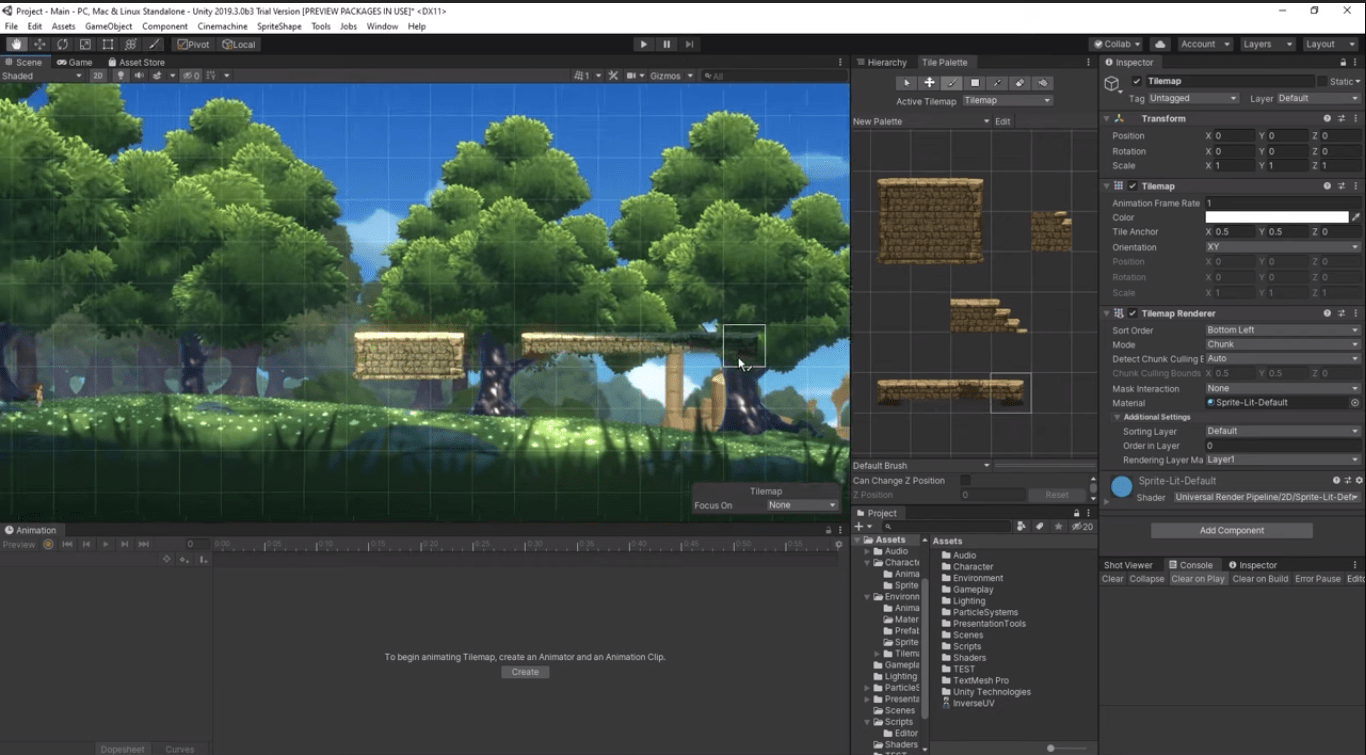1366x755 pixels.
Task: Select the Hand tool in the toolbar
Action: coord(17,44)
